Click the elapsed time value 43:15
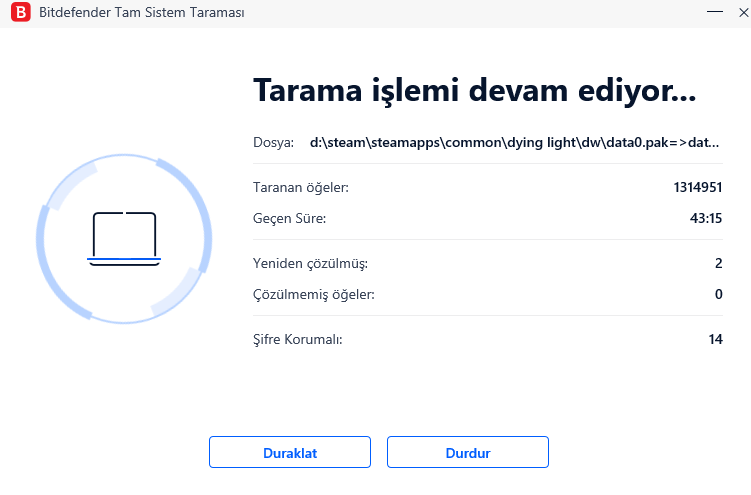The image size is (751, 495). tap(706, 218)
